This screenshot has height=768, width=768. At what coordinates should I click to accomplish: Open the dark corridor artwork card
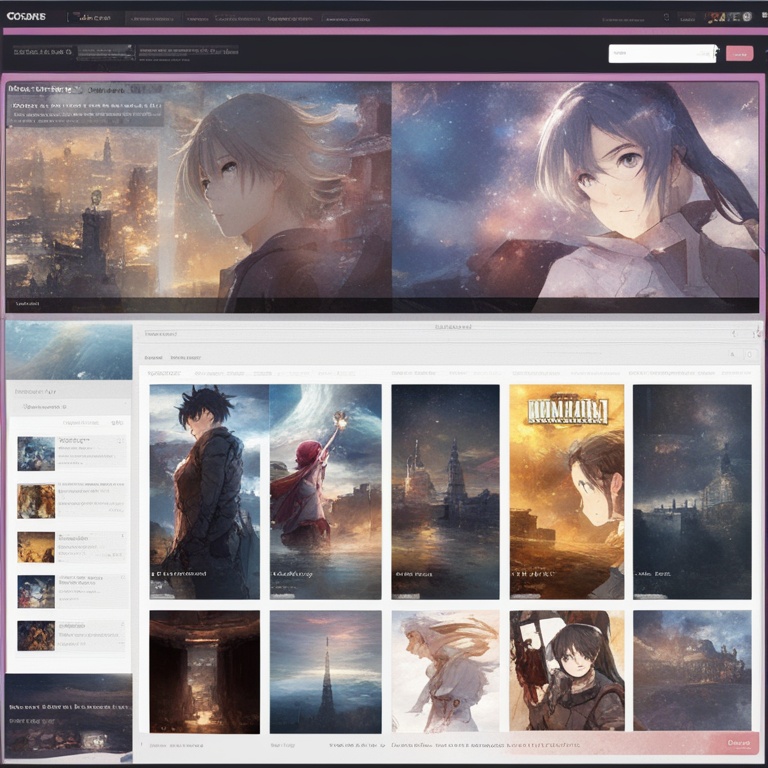205,672
